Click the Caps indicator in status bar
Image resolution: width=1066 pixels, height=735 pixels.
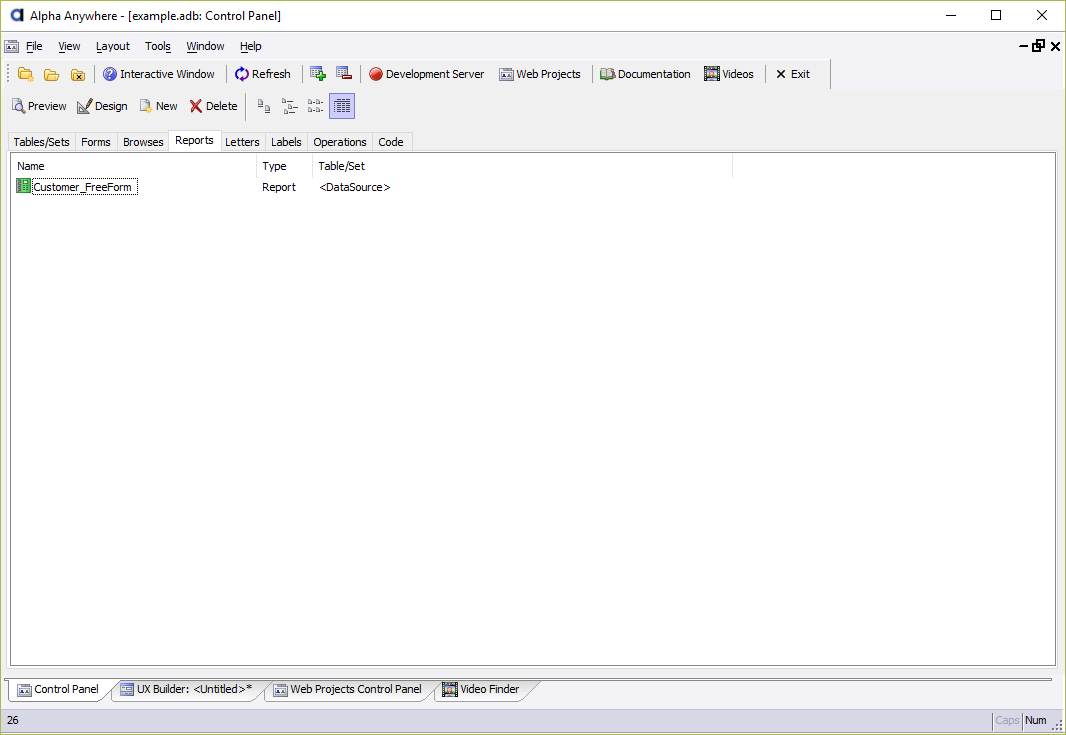click(1007, 721)
